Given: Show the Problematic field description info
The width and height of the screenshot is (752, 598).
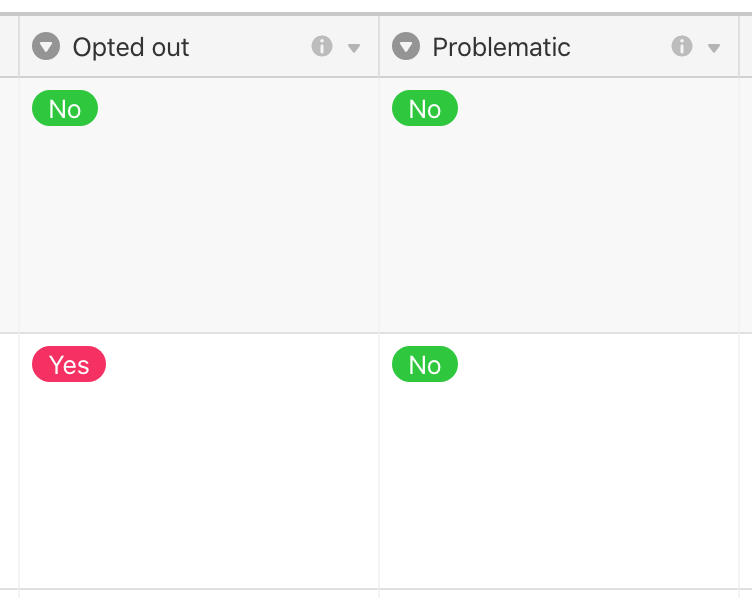Looking at the screenshot, I should pos(682,47).
